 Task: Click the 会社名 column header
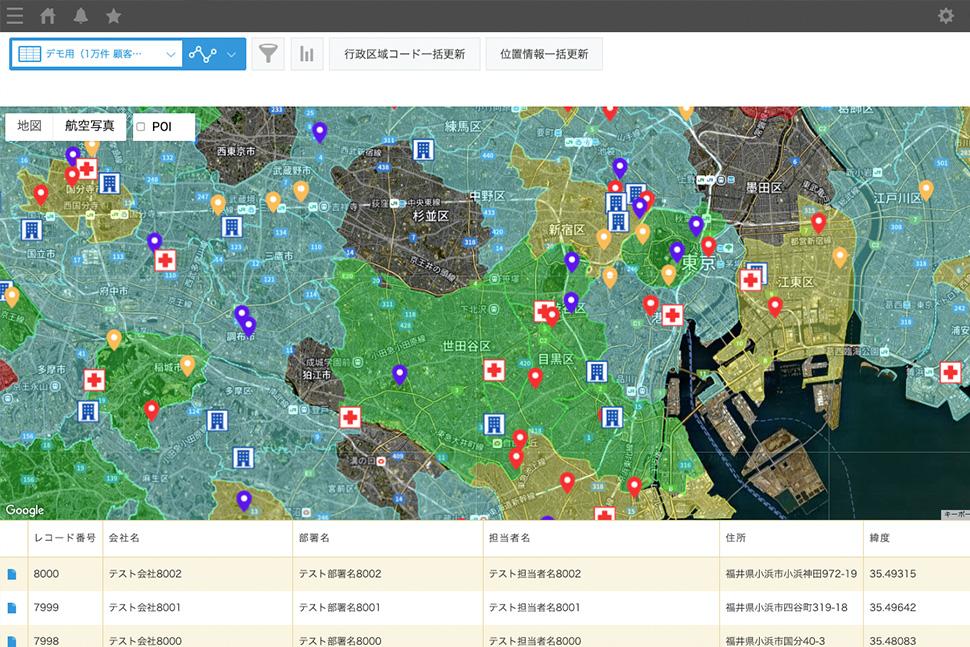click(124, 538)
